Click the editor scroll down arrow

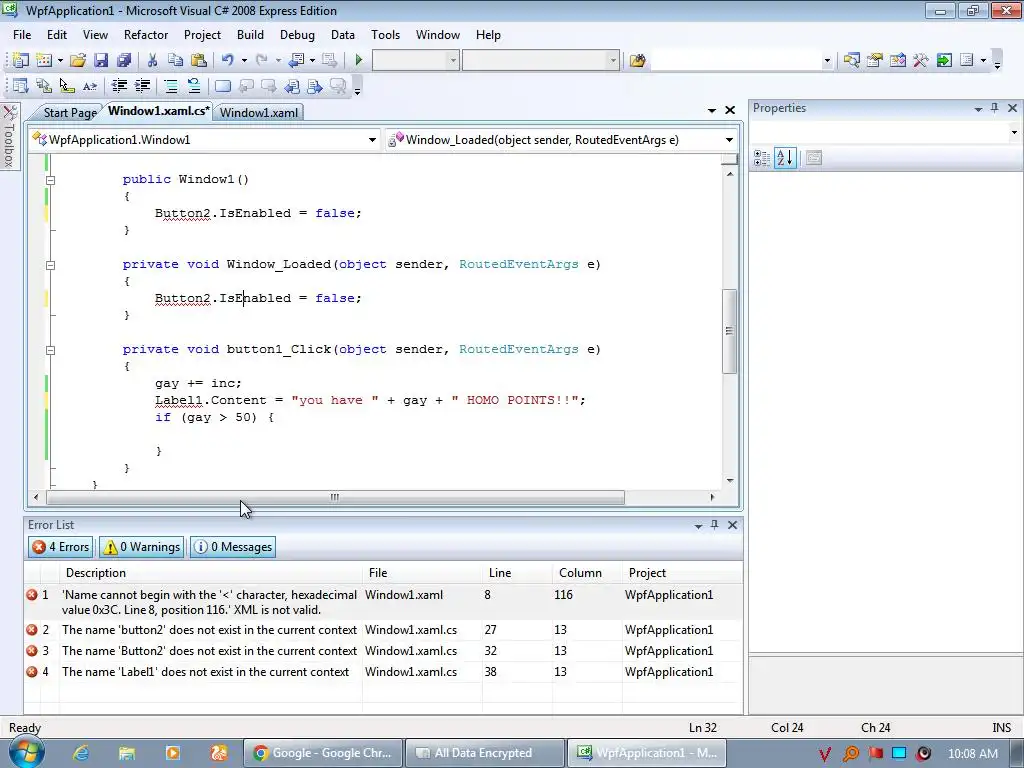[729, 481]
